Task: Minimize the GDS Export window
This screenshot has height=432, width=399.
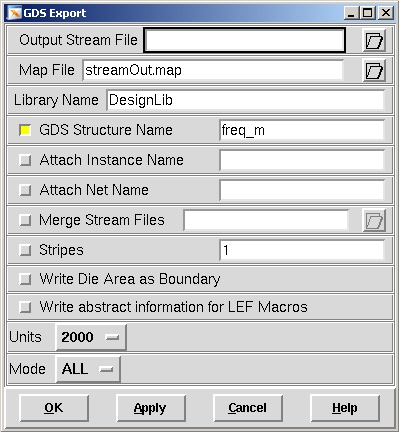Action: pos(351,13)
